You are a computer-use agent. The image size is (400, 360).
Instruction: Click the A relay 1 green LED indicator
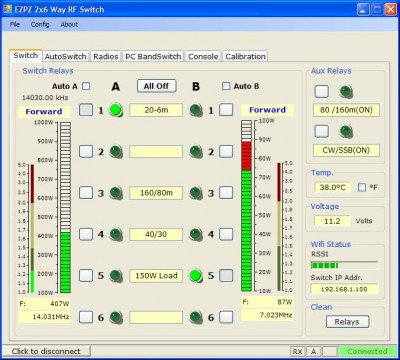pyautogui.click(x=116, y=110)
